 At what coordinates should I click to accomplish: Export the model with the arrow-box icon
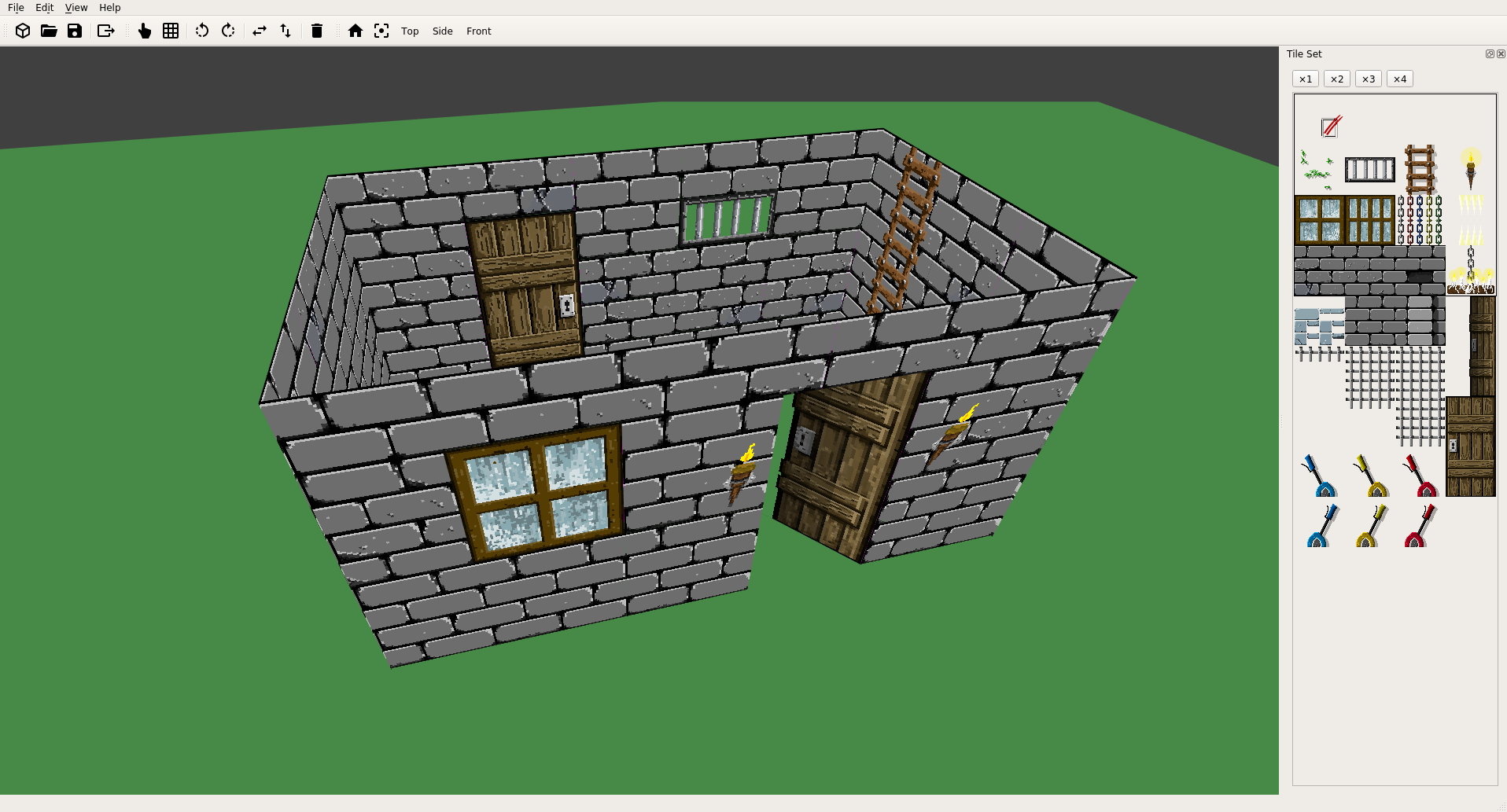(x=105, y=31)
